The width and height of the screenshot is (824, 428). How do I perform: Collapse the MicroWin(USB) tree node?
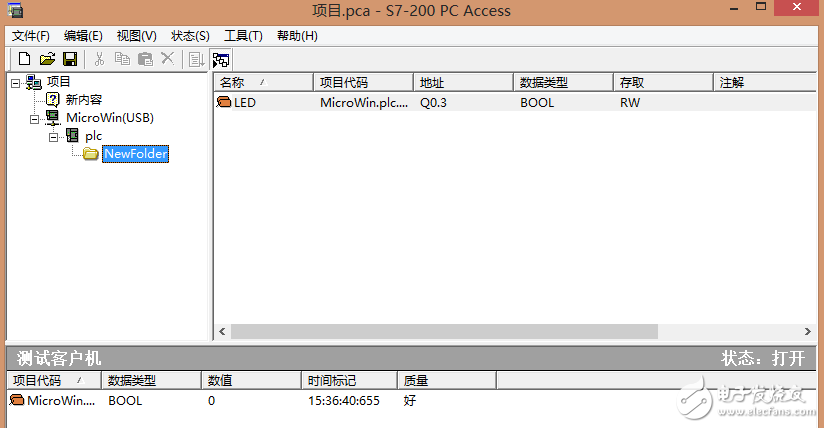point(34,119)
